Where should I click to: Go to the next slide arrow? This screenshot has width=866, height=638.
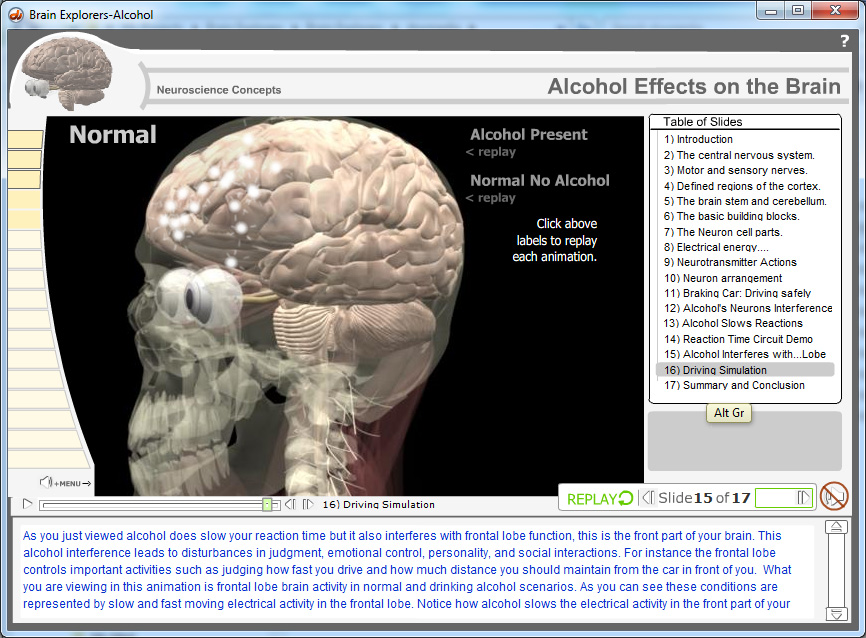click(803, 497)
